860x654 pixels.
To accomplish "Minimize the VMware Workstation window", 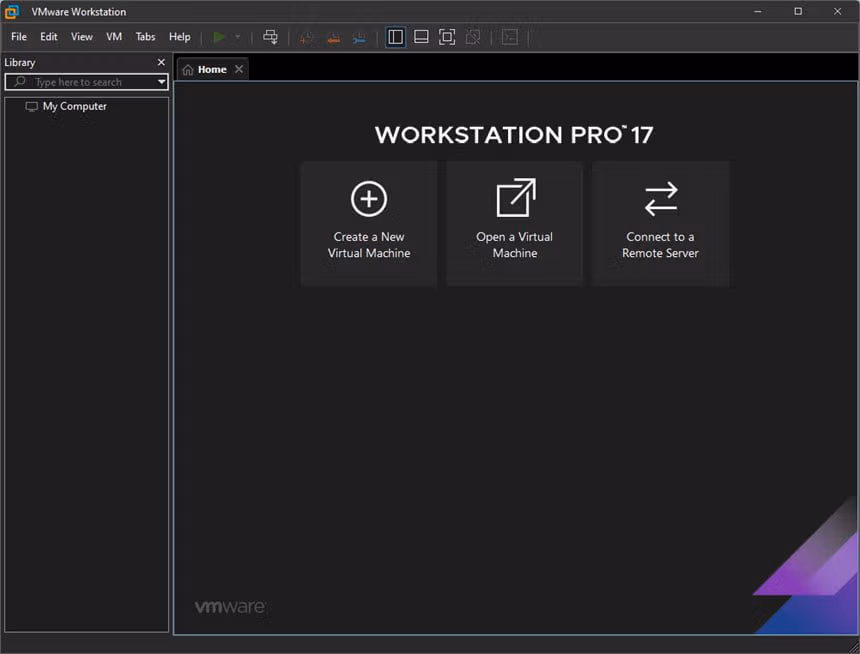I will tap(758, 11).
